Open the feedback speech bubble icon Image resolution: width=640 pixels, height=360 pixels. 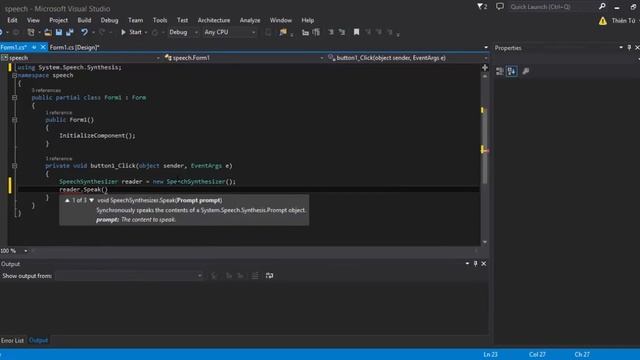[x=500, y=7]
